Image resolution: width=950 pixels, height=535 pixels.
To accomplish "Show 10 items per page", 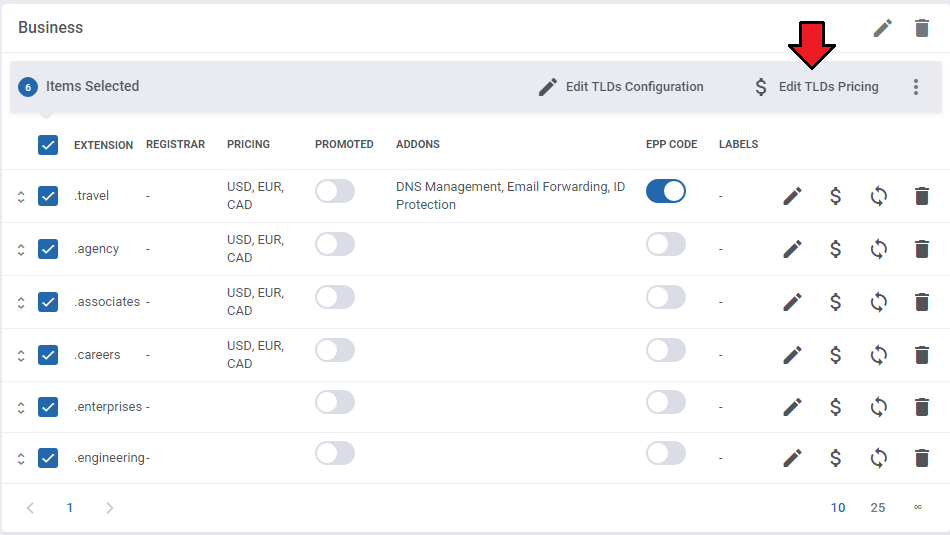I will click(838, 508).
